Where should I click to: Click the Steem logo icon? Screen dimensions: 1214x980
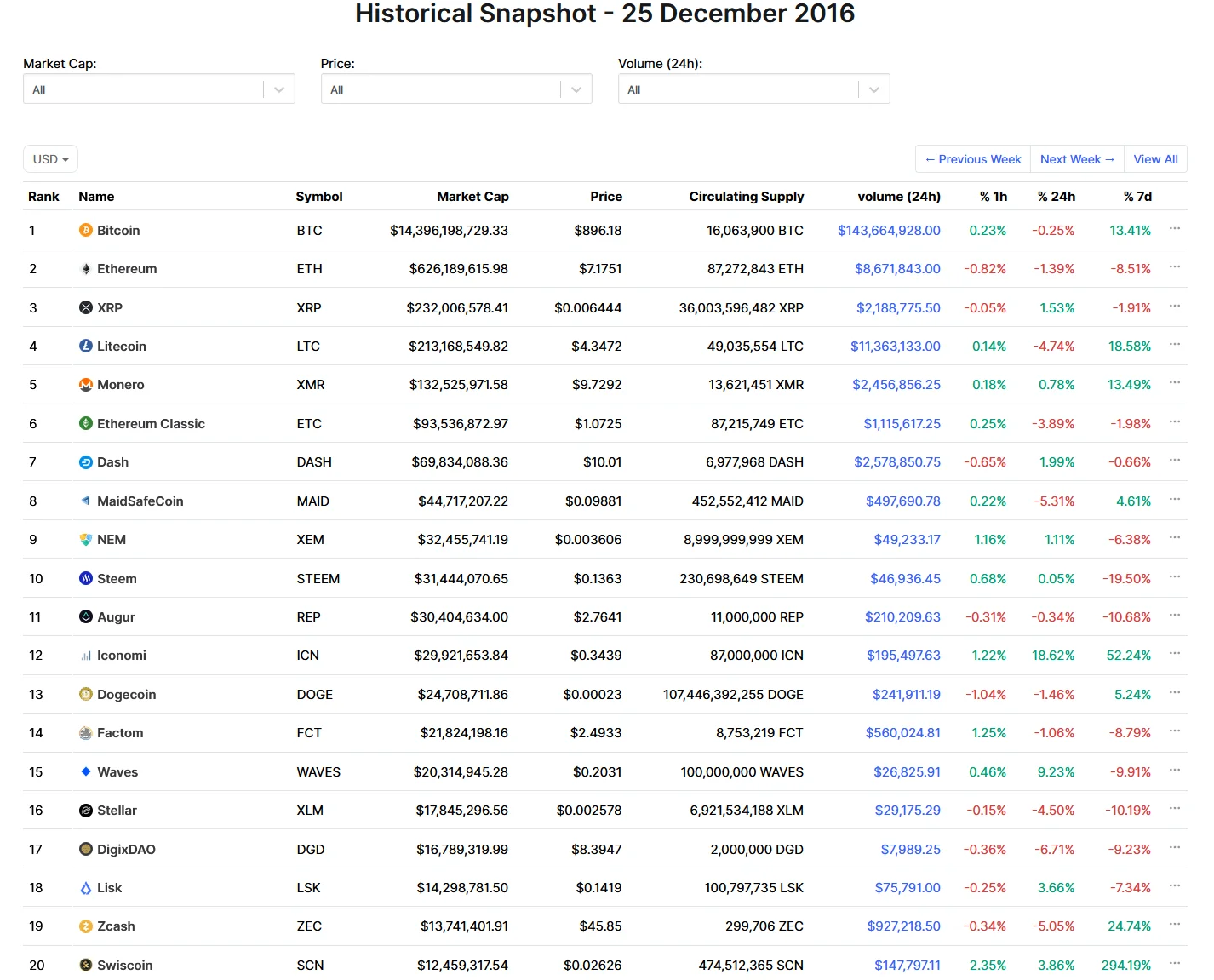[x=86, y=578]
